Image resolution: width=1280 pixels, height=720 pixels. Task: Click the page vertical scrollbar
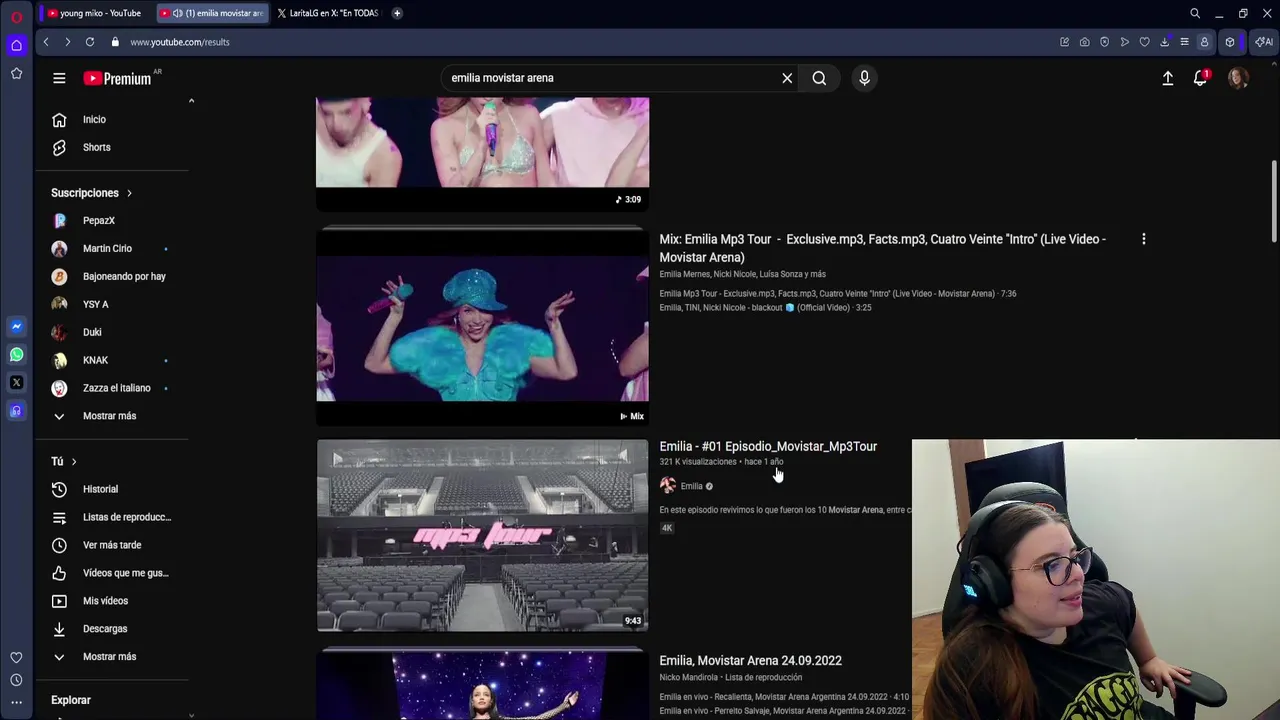click(x=1274, y=200)
